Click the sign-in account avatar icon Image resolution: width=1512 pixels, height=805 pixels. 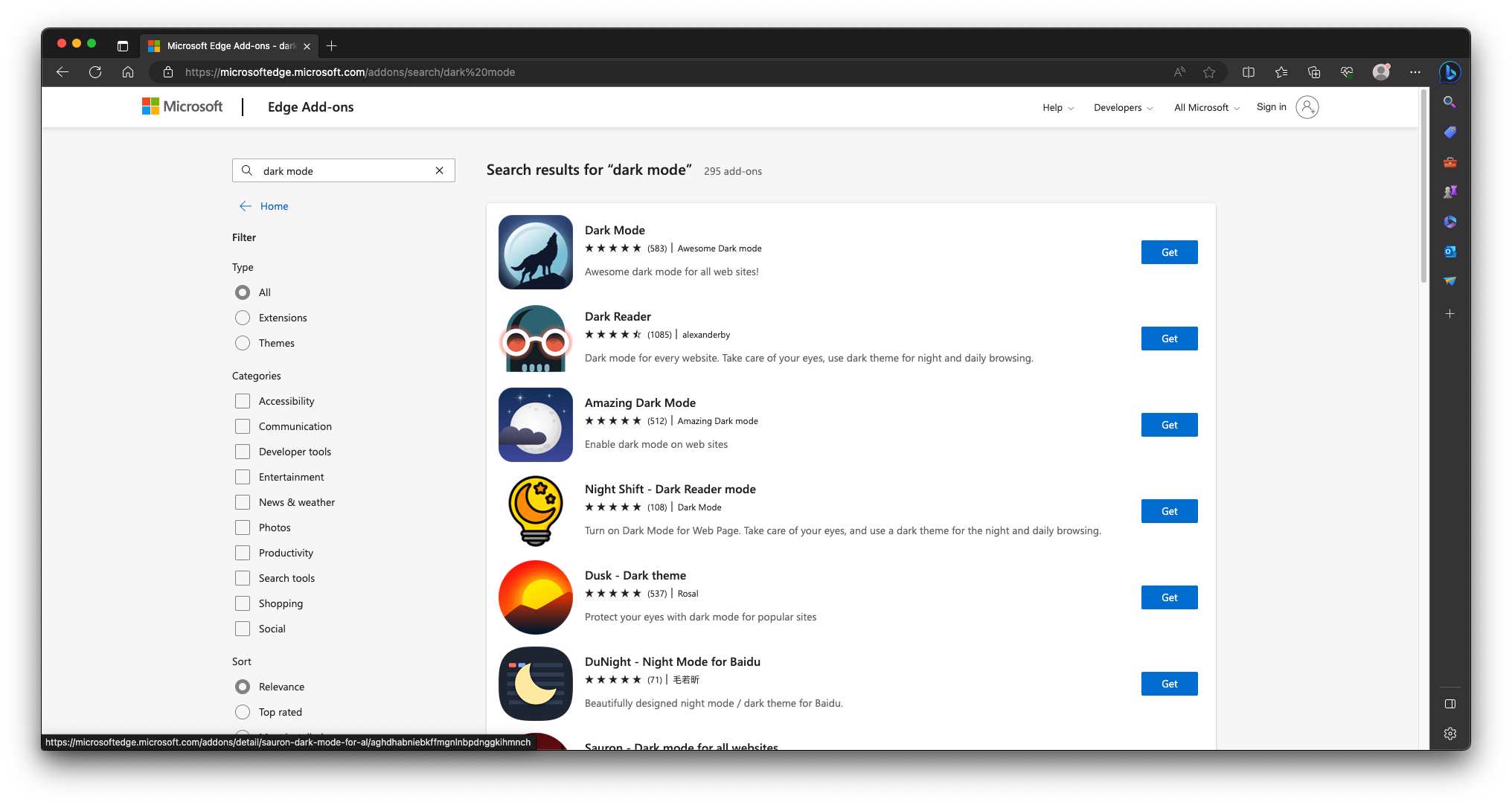pyautogui.click(x=1307, y=107)
